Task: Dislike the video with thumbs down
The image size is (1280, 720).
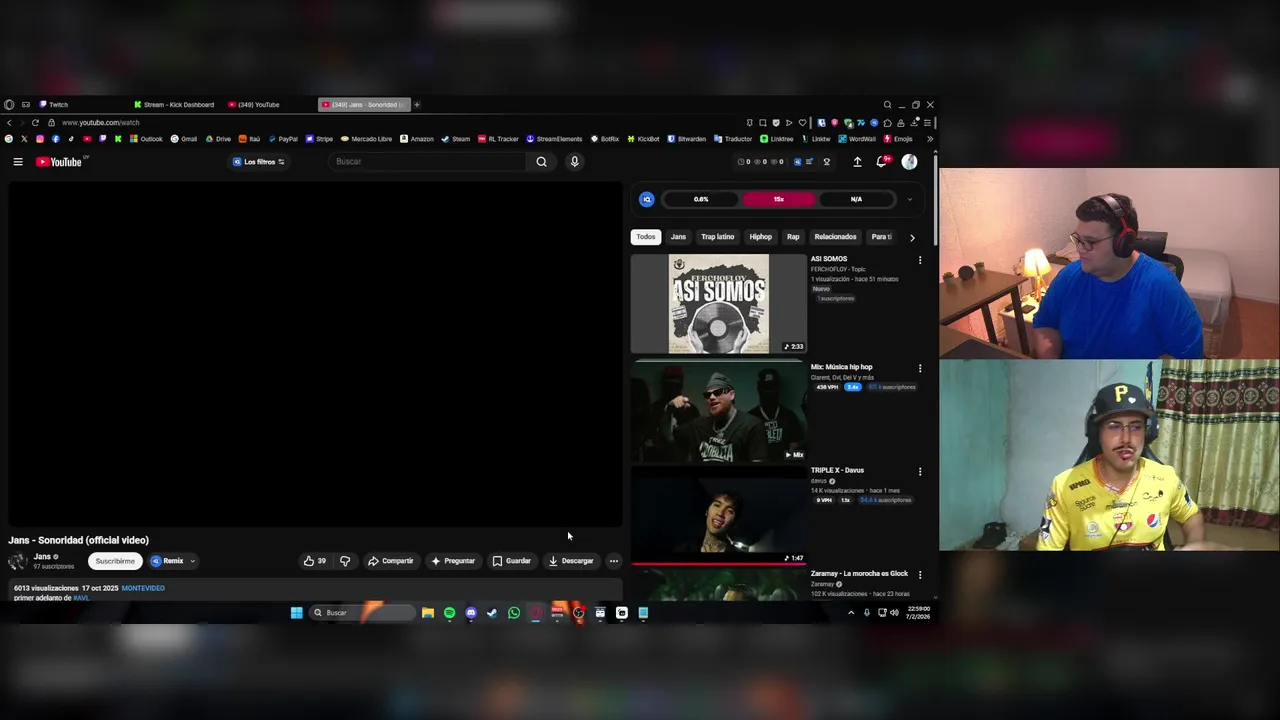Action: (345, 561)
